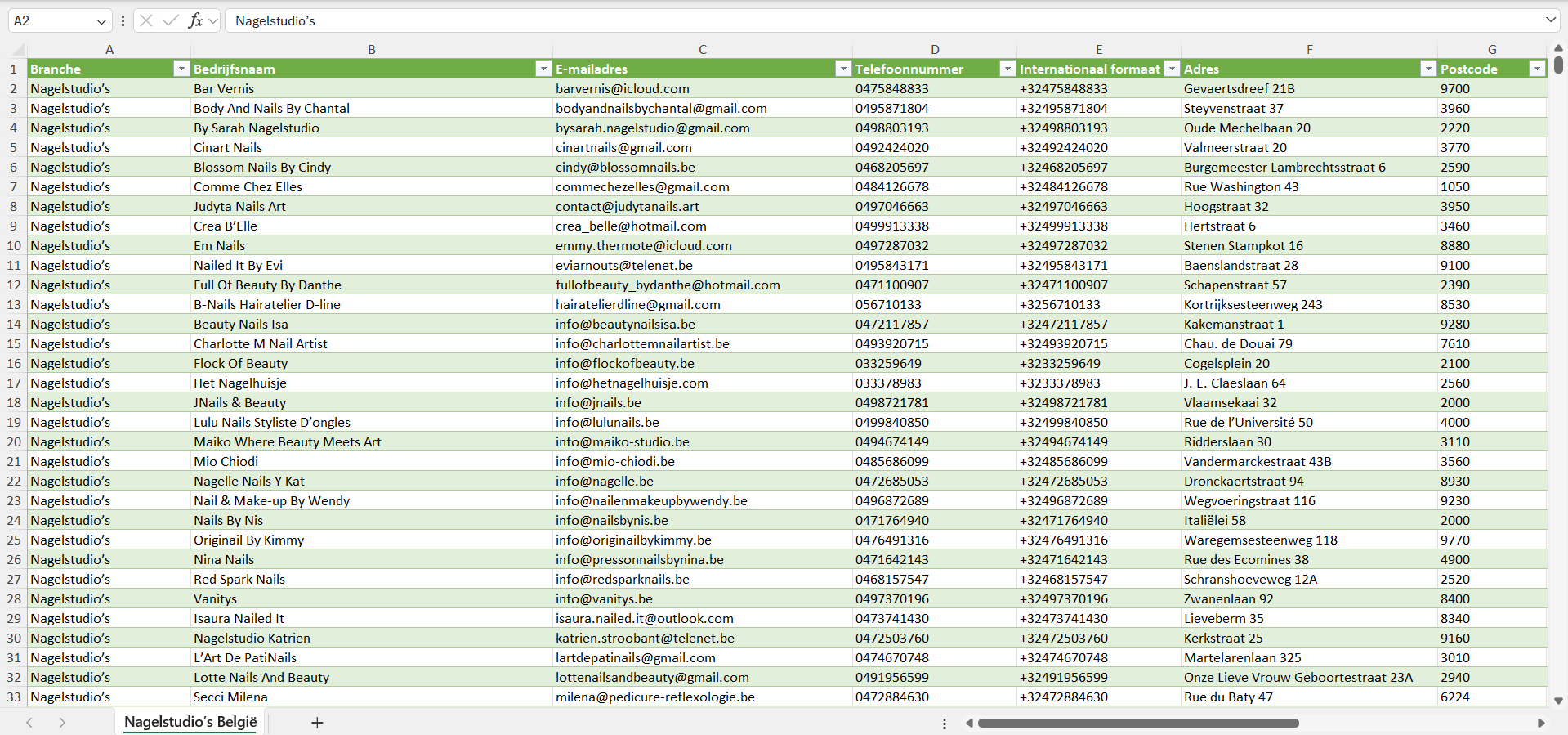Expand the formula bar
Image resolution: width=1568 pixels, height=735 pixels.
[x=1550, y=20]
